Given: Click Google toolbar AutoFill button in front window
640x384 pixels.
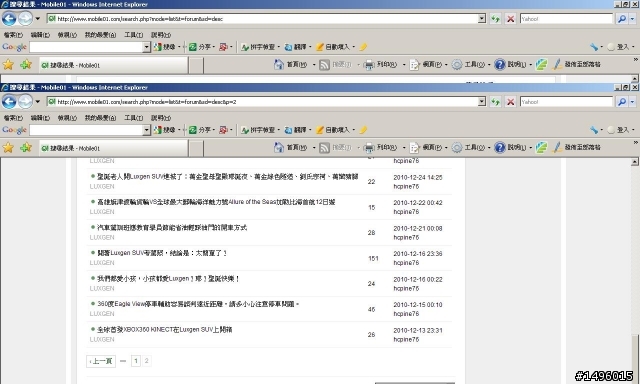Looking at the screenshot, I should (333, 130).
